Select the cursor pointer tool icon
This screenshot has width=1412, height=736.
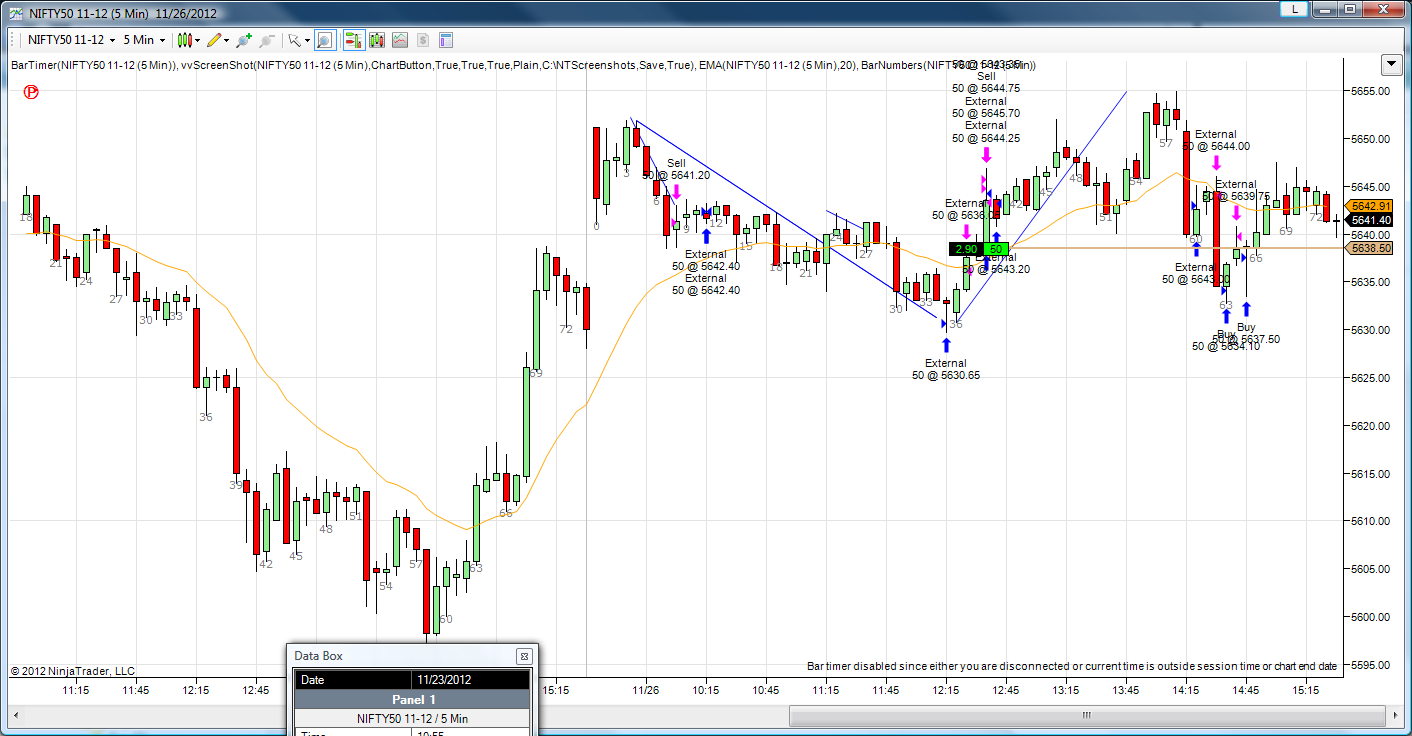(x=294, y=40)
